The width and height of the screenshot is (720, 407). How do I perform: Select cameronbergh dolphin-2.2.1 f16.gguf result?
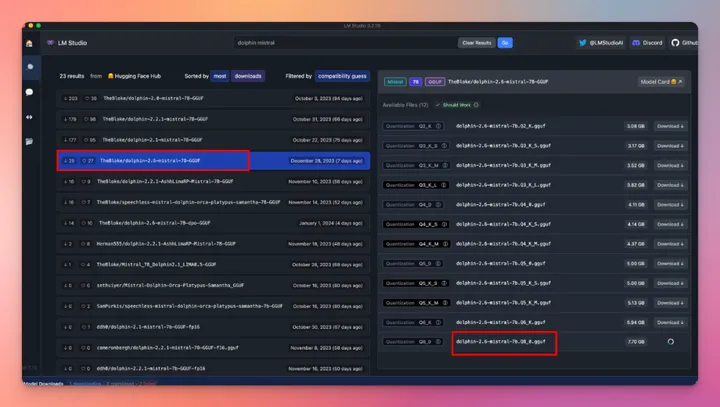coord(213,348)
